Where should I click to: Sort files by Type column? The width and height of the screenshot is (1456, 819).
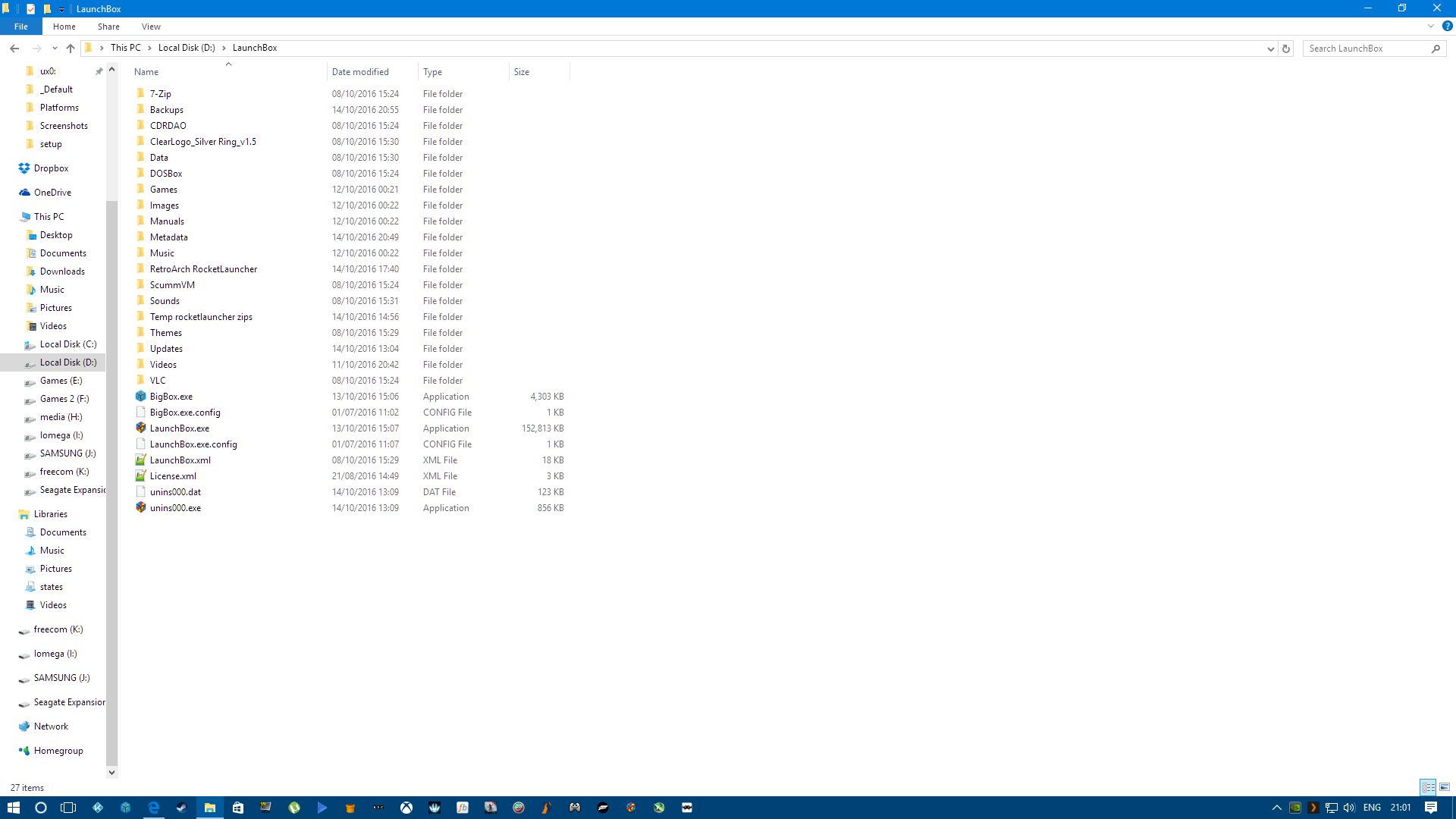pos(463,72)
